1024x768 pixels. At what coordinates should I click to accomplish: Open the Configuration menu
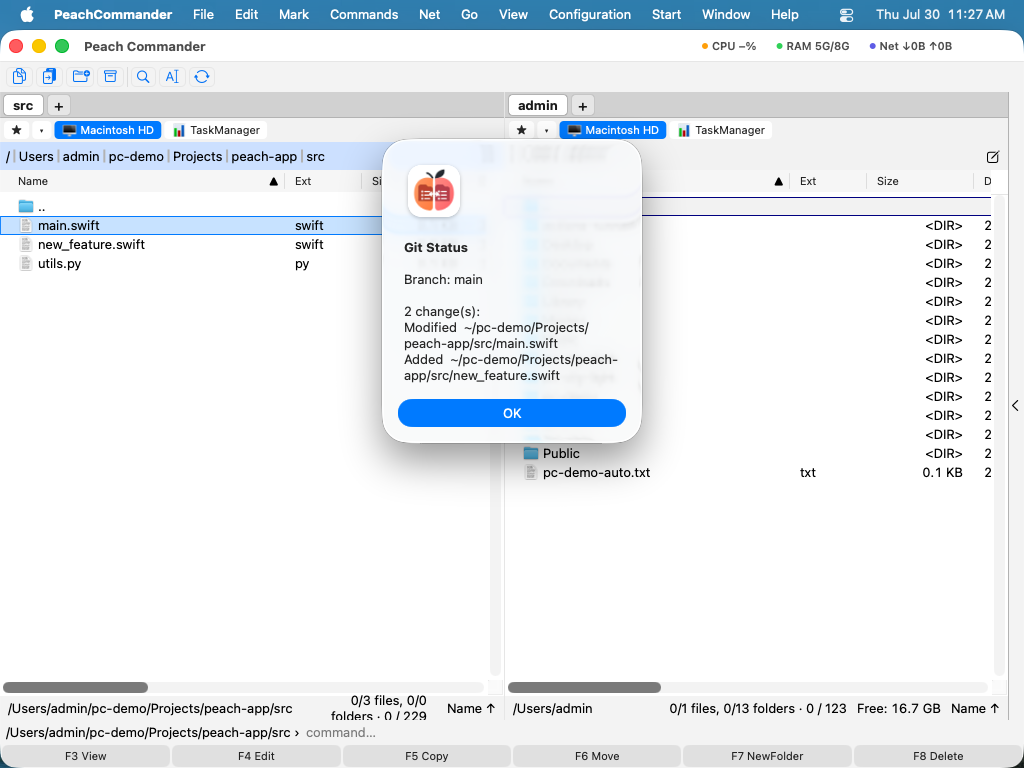coord(590,14)
